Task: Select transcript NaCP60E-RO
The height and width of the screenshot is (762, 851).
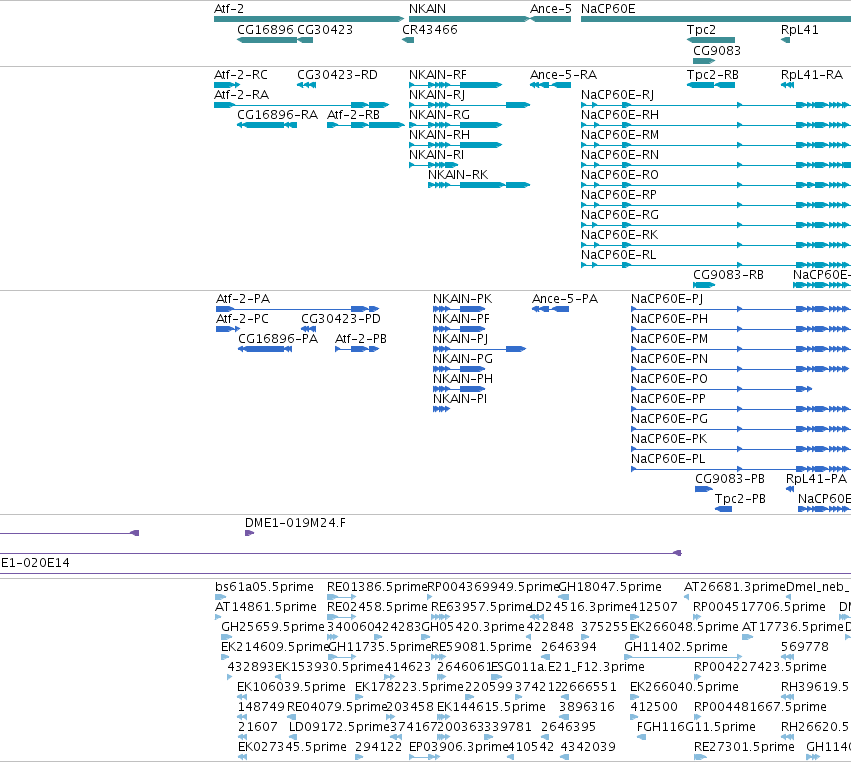Action: point(716,185)
